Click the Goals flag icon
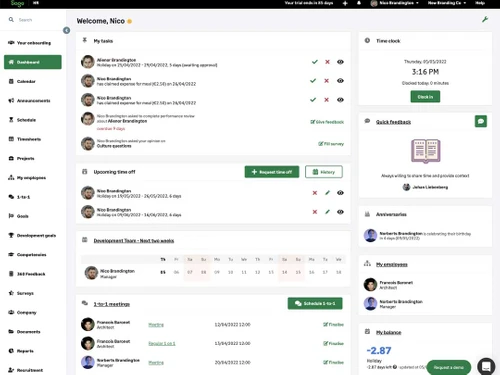Viewport: 500px width, 375px height. 11,216
